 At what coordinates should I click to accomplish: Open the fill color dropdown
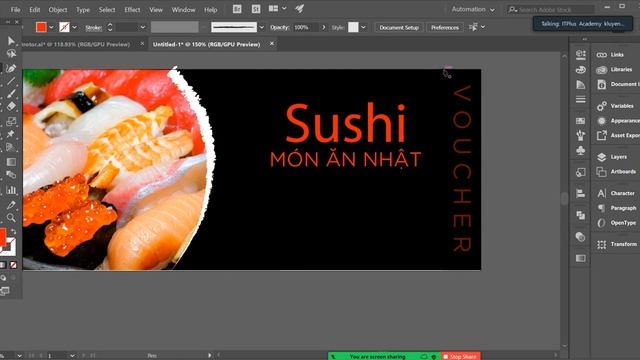51,27
